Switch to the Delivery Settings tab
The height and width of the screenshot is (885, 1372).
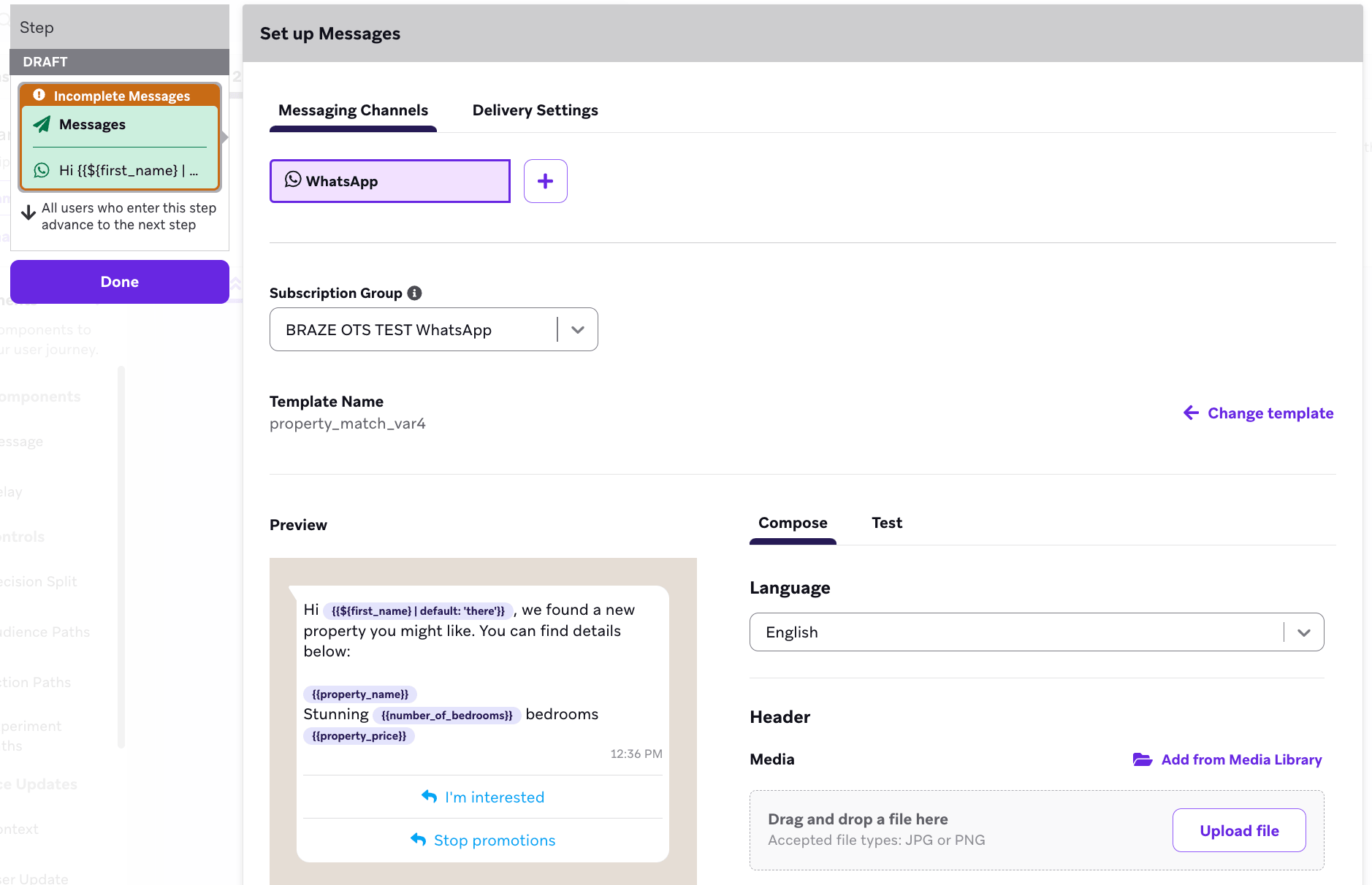tap(535, 110)
